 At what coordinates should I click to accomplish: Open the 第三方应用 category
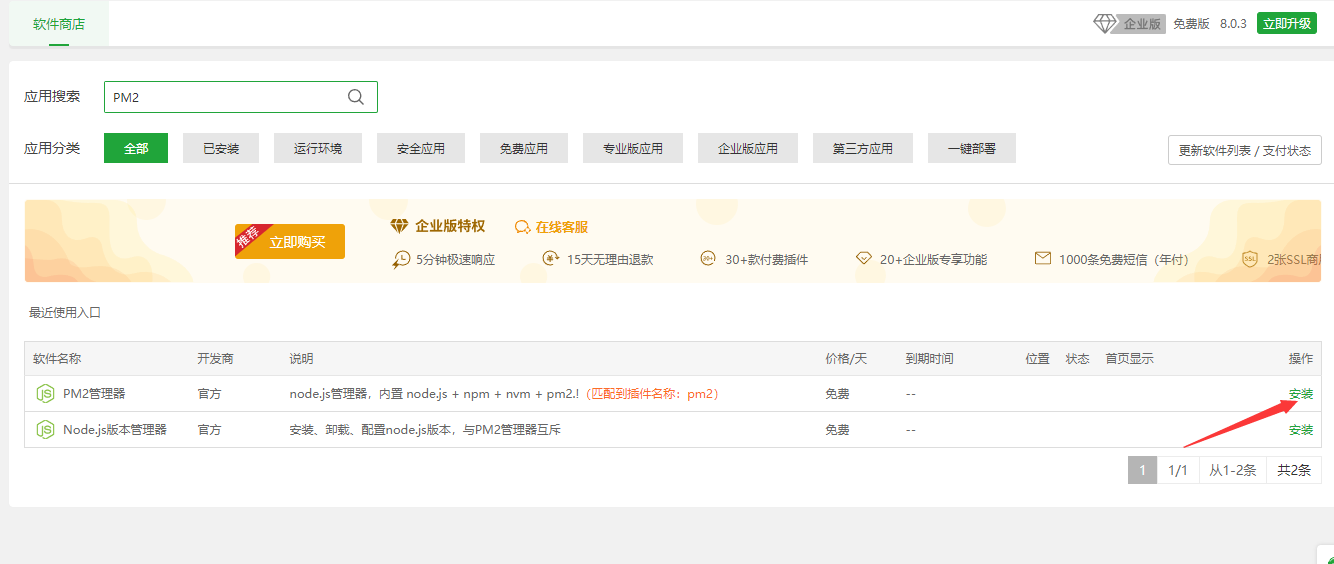863,148
